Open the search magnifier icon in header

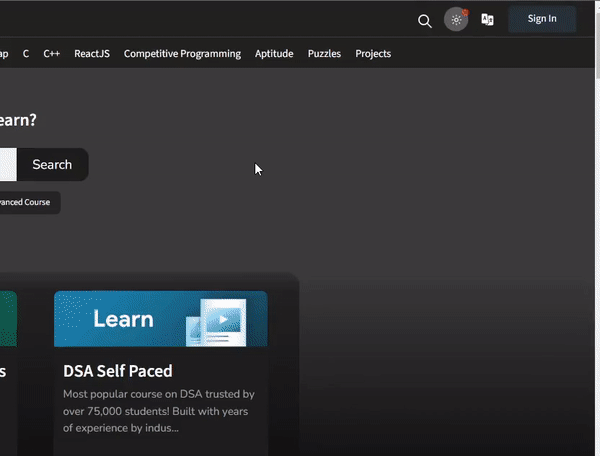coord(424,21)
